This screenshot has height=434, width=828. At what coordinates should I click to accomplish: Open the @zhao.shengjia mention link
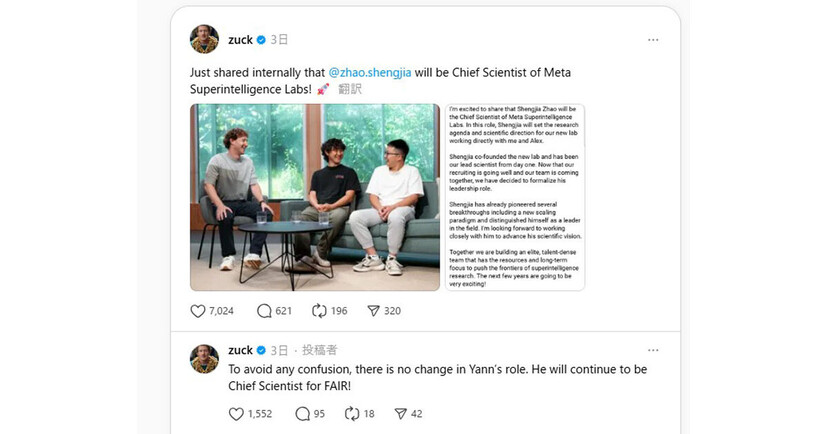[x=370, y=72]
